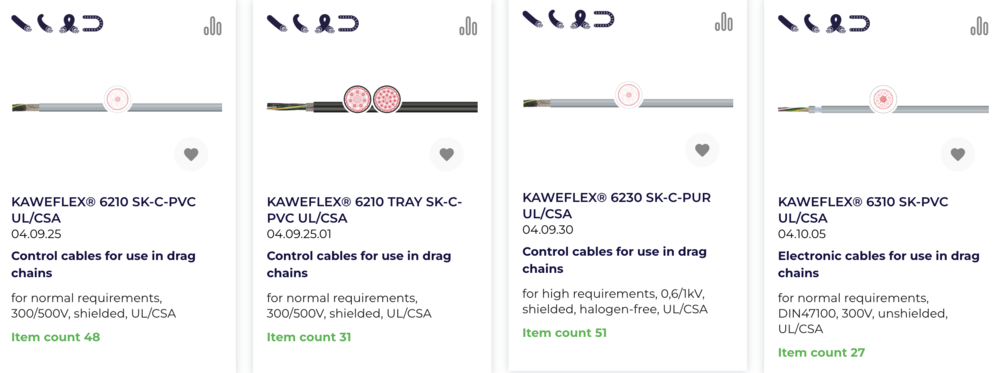The width and height of the screenshot is (1000, 373).
Task: Click drag chain icon on 6230 SK-C-PUR card
Action: pos(604,19)
